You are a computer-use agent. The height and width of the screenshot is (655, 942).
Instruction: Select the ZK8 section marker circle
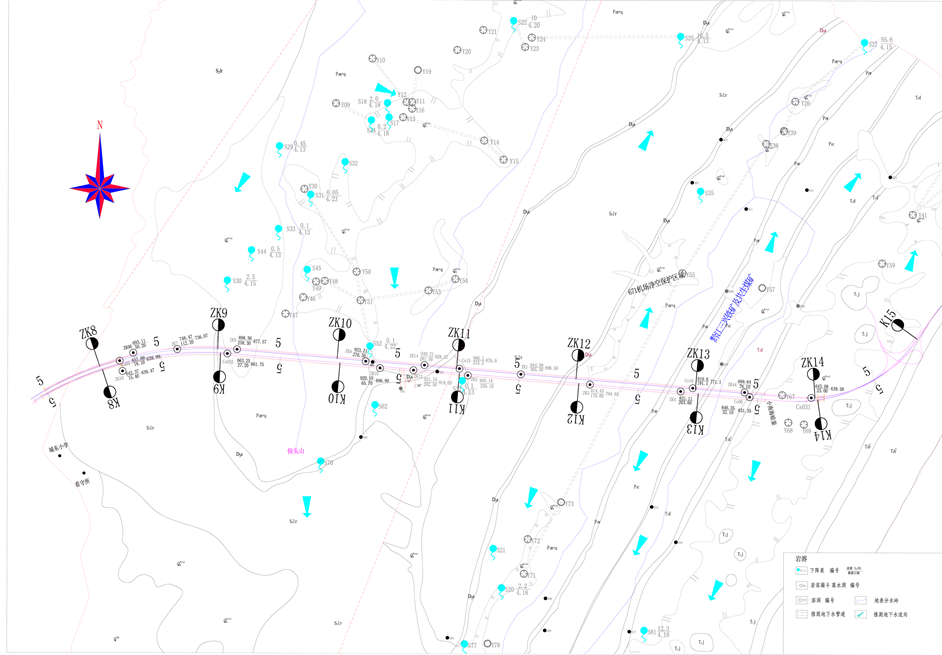pos(92,344)
